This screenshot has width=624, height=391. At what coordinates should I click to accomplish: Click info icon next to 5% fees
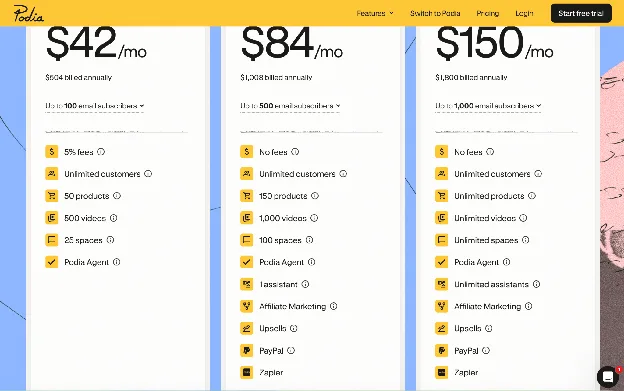[101, 152]
